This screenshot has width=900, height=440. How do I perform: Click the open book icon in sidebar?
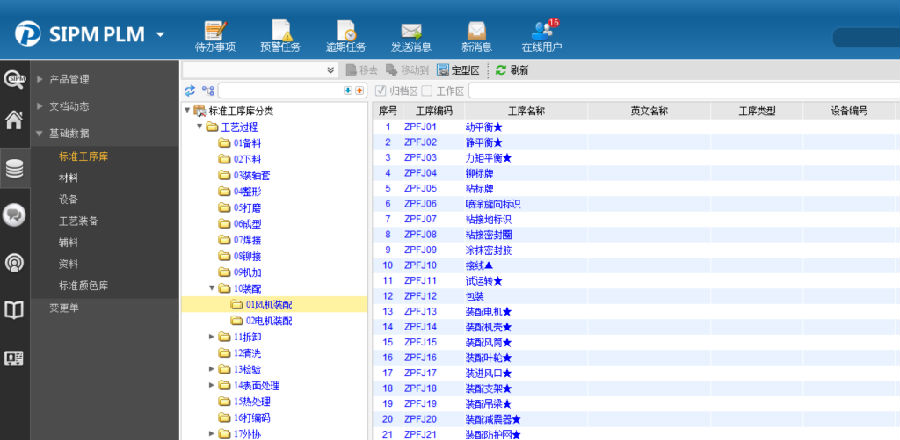(14, 311)
